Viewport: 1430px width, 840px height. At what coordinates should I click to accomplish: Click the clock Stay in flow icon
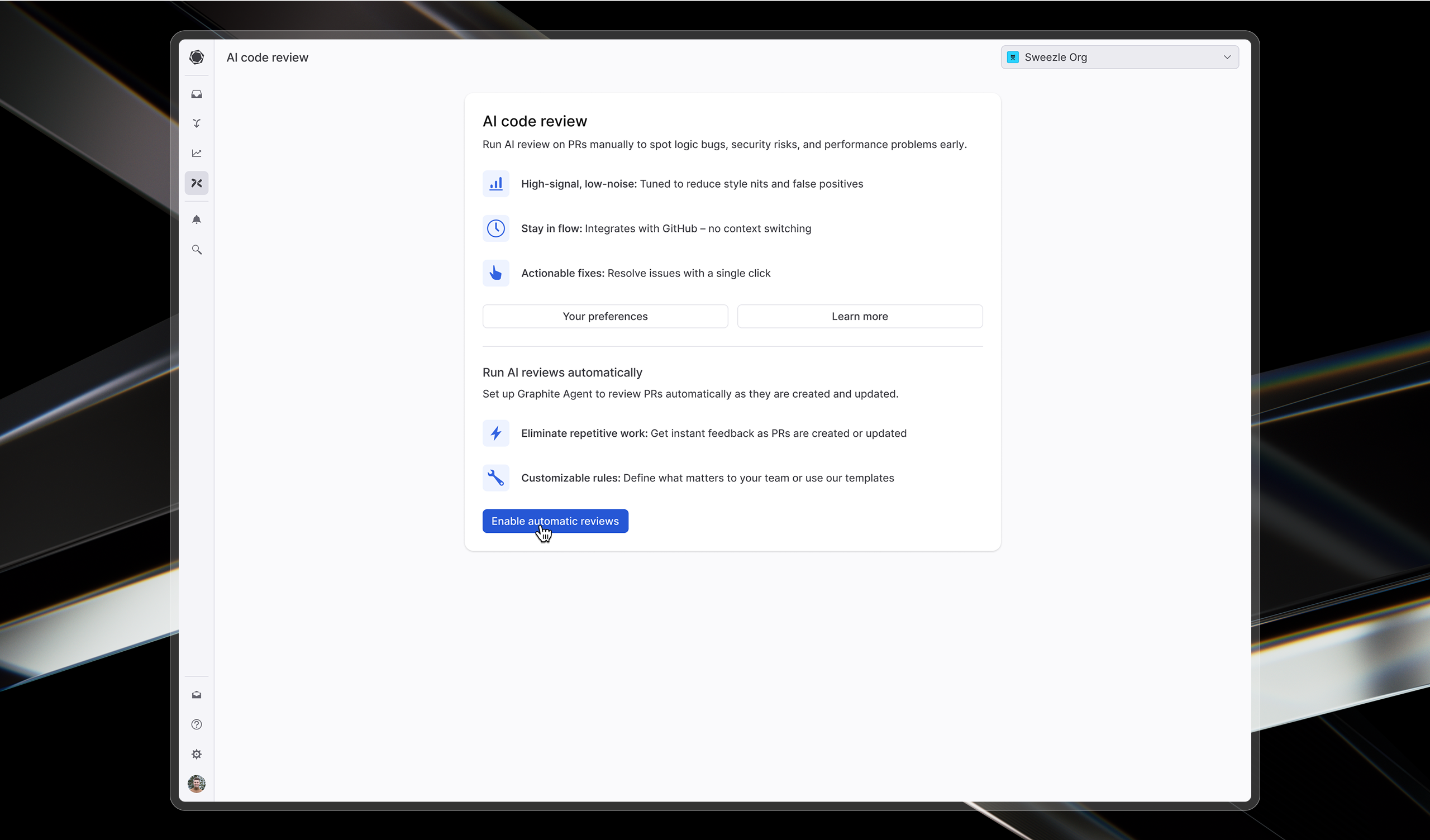495,229
